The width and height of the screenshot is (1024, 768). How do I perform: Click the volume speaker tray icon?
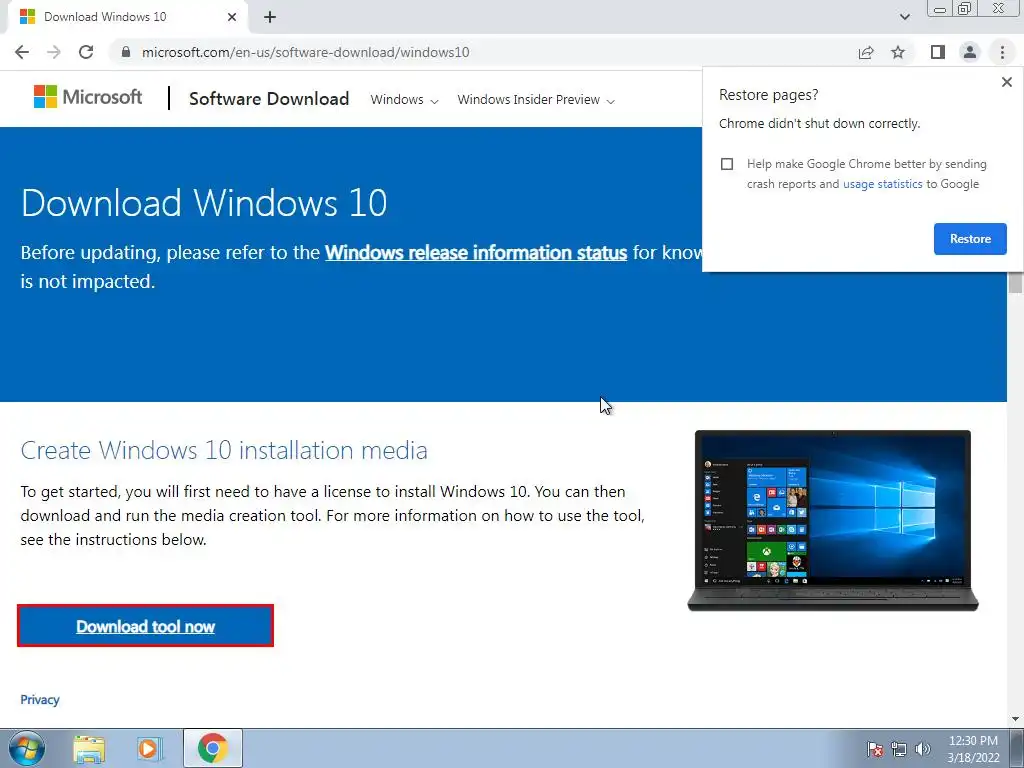(923, 749)
